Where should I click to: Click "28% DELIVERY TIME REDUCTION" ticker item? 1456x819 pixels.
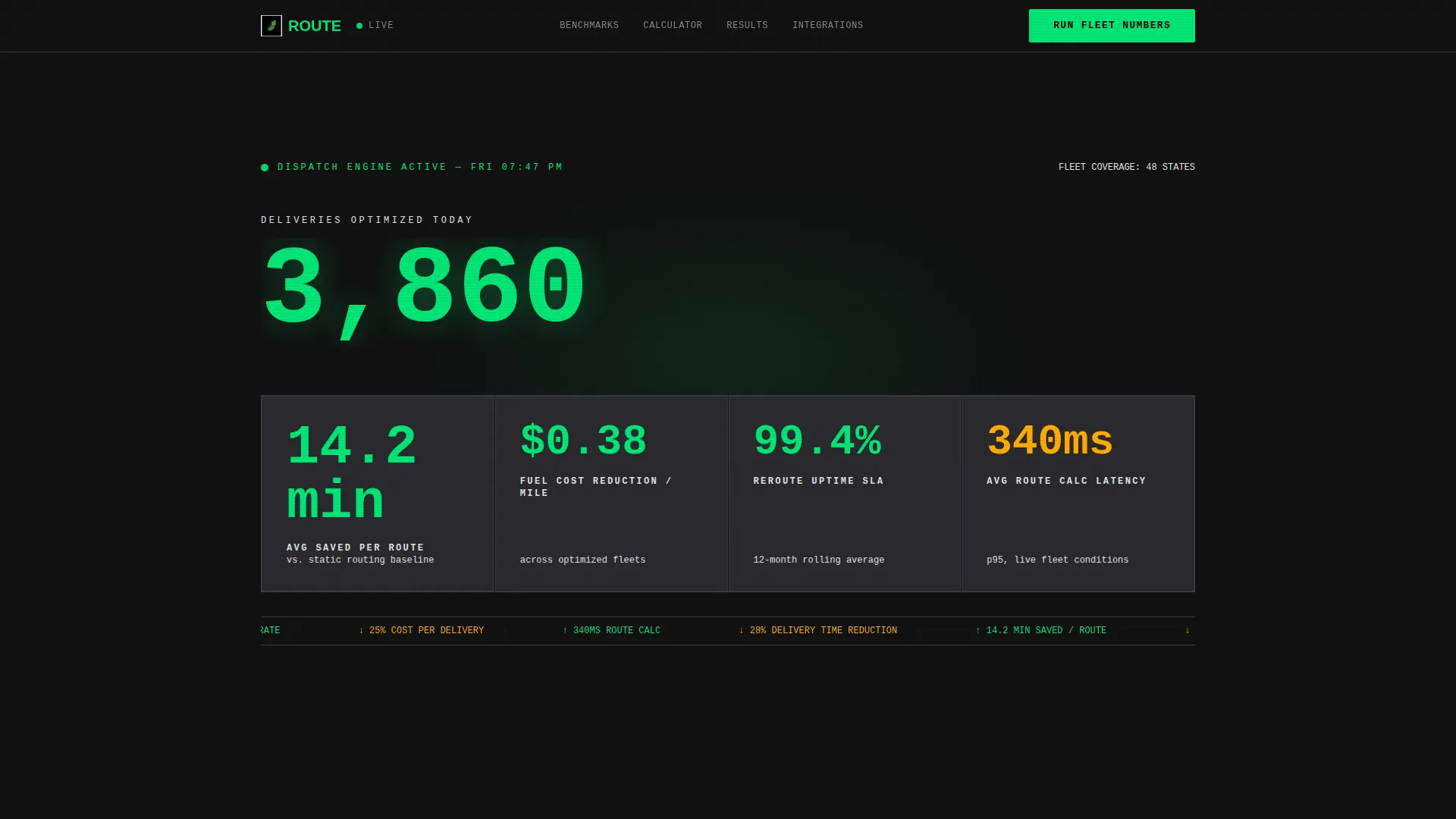pyautogui.click(x=817, y=631)
